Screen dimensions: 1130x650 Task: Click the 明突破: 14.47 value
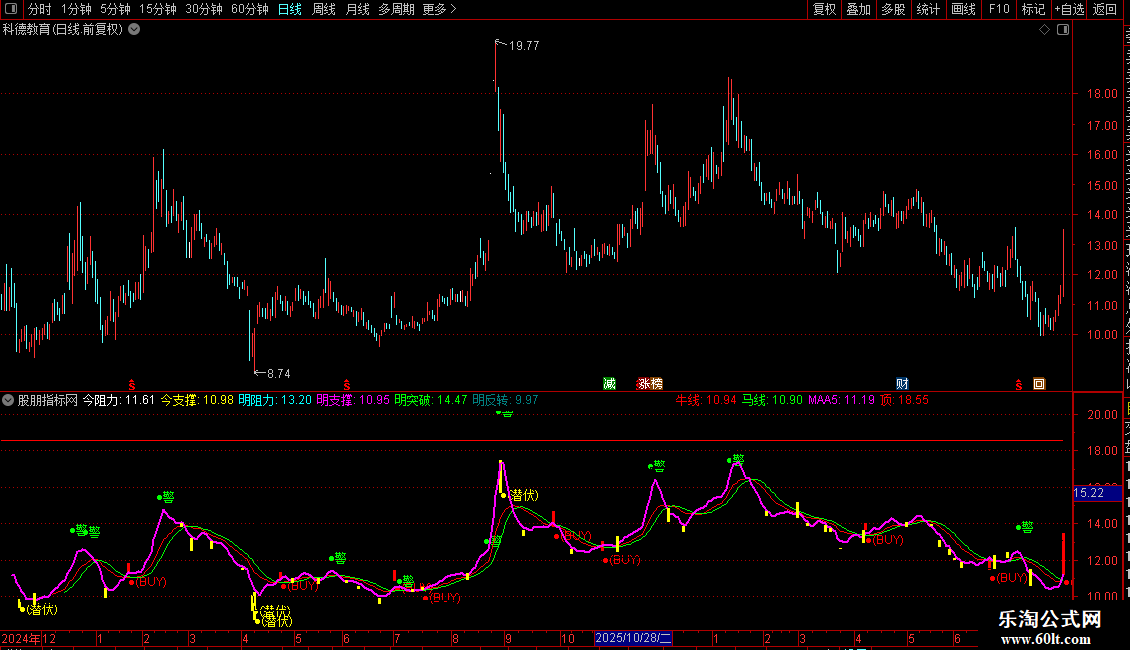430,400
